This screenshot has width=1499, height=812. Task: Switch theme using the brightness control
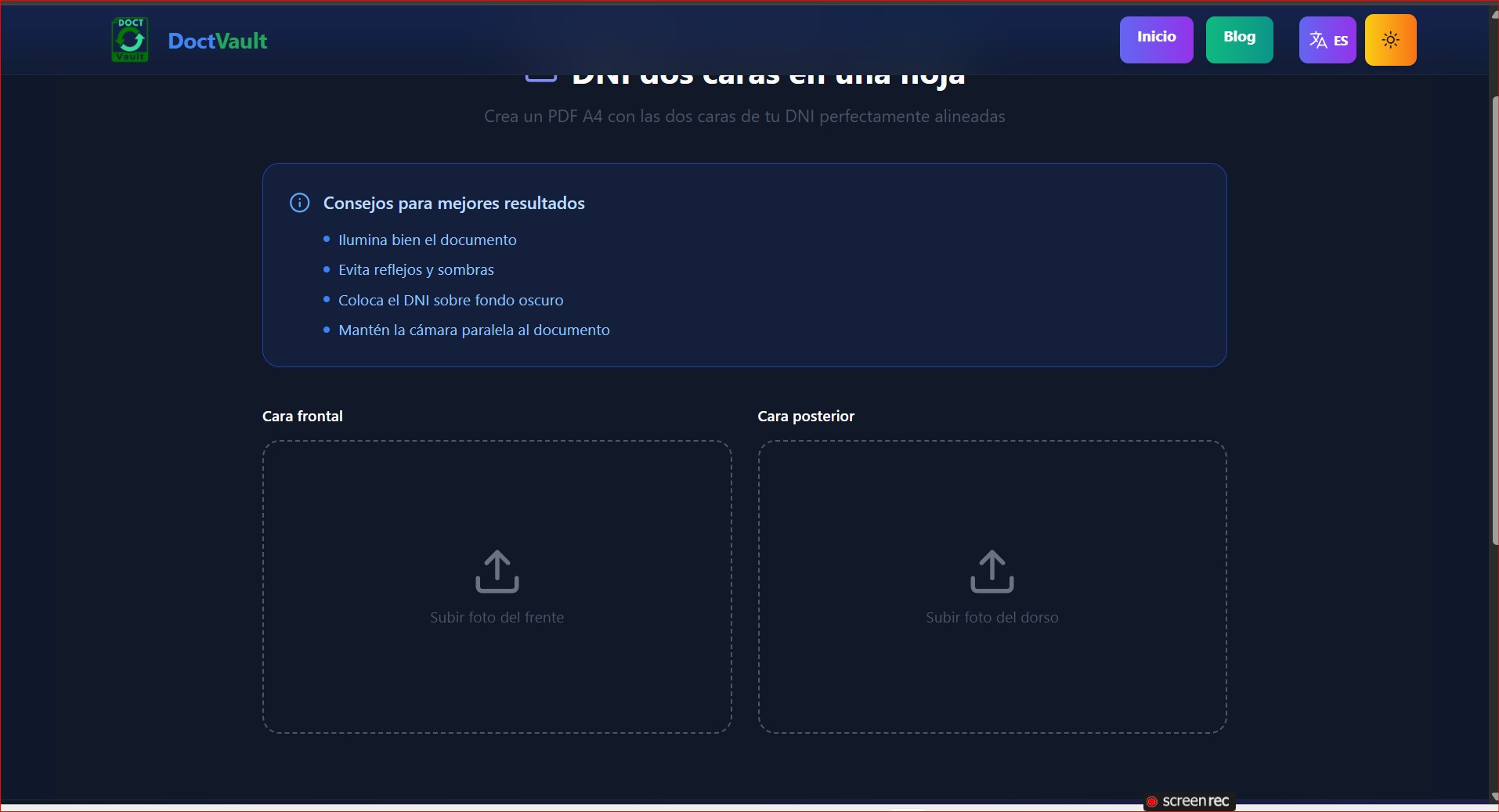(x=1391, y=40)
